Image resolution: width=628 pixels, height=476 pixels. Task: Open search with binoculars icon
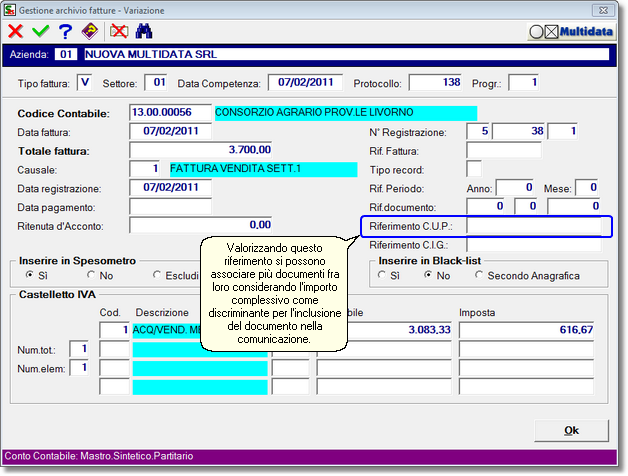(x=144, y=31)
